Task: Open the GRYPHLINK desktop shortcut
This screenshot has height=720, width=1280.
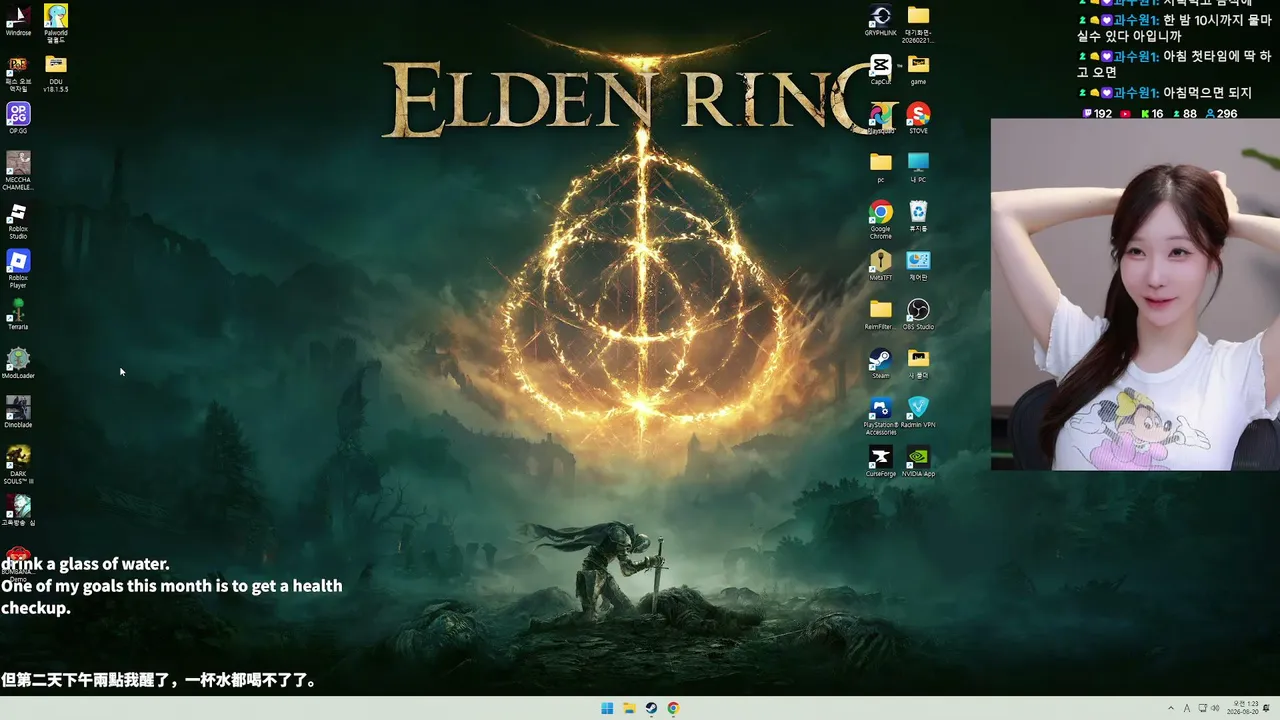Action: (881, 20)
